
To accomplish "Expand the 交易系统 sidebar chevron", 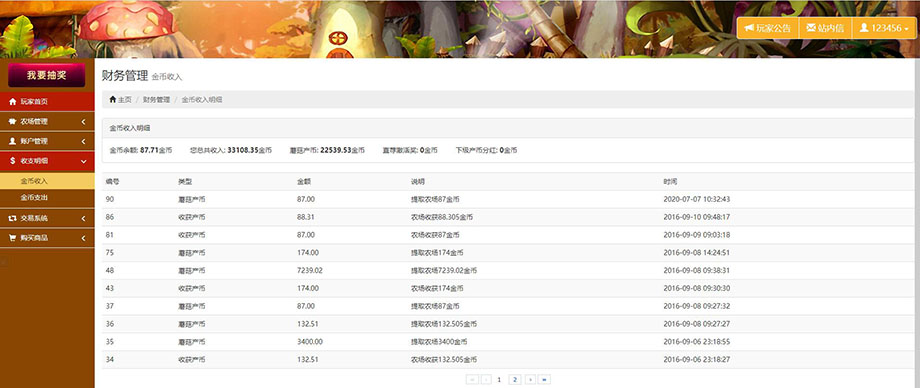I will (83, 218).
